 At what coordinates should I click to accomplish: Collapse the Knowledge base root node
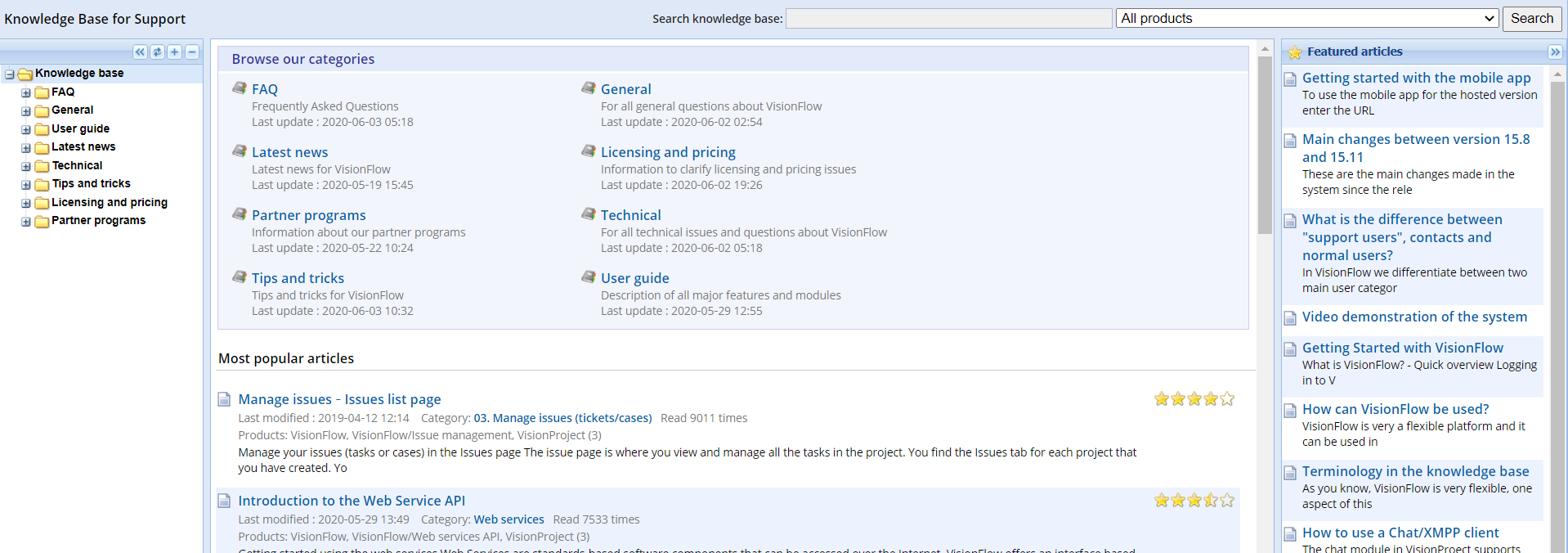pyautogui.click(x=10, y=74)
